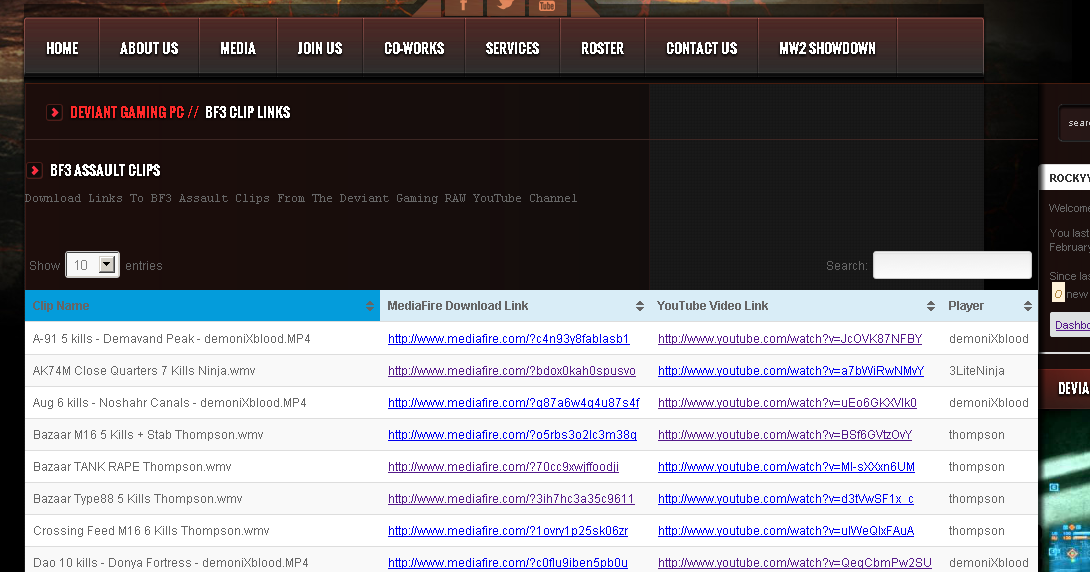Select 'Bazaar M16 5 Kills + Stab Thompson.wmv'
The image size is (1090, 572).
click(148, 434)
